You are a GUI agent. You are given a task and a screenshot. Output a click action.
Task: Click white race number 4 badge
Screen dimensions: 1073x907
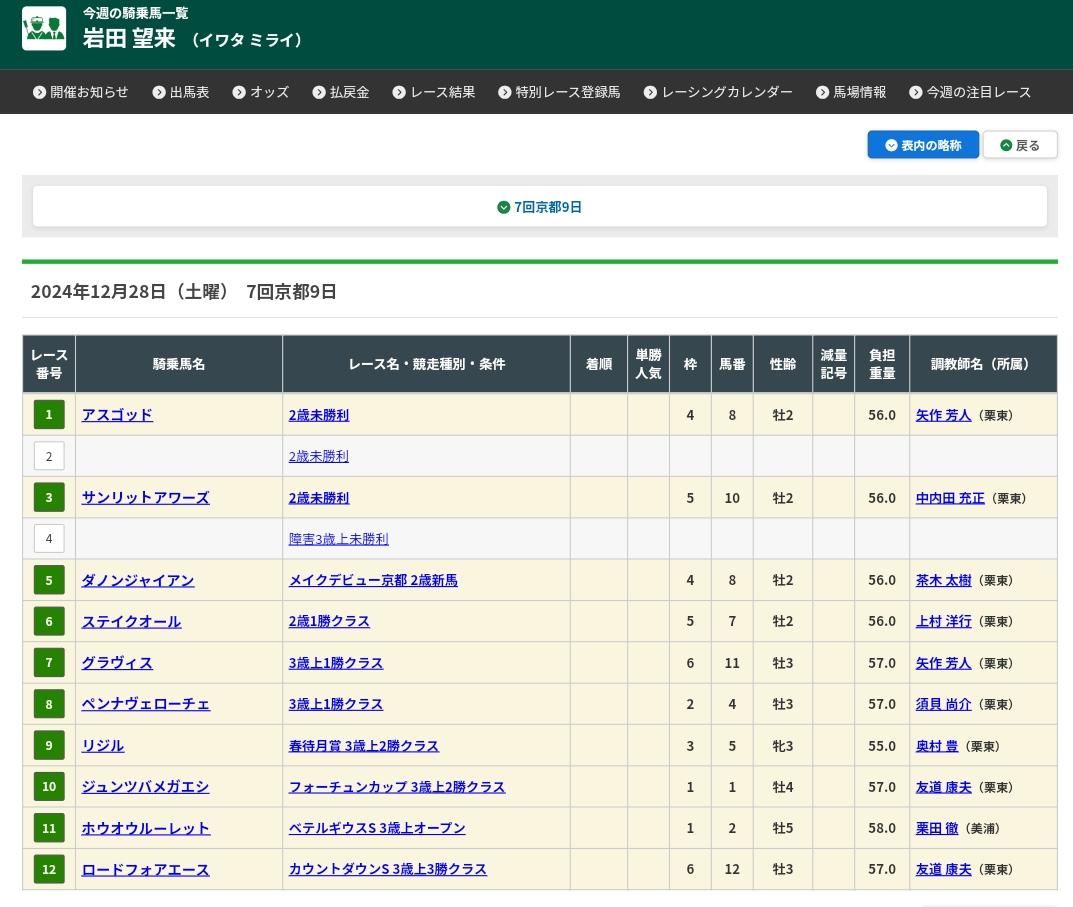click(x=48, y=539)
